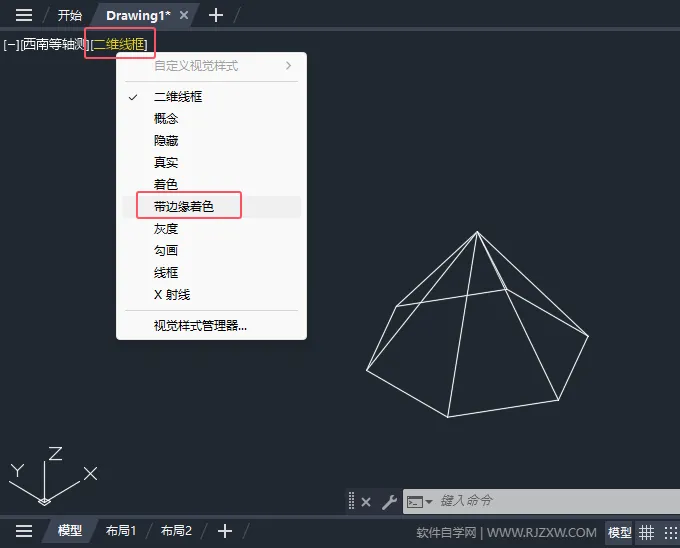Open recent commands dropdown arrow

(429, 502)
